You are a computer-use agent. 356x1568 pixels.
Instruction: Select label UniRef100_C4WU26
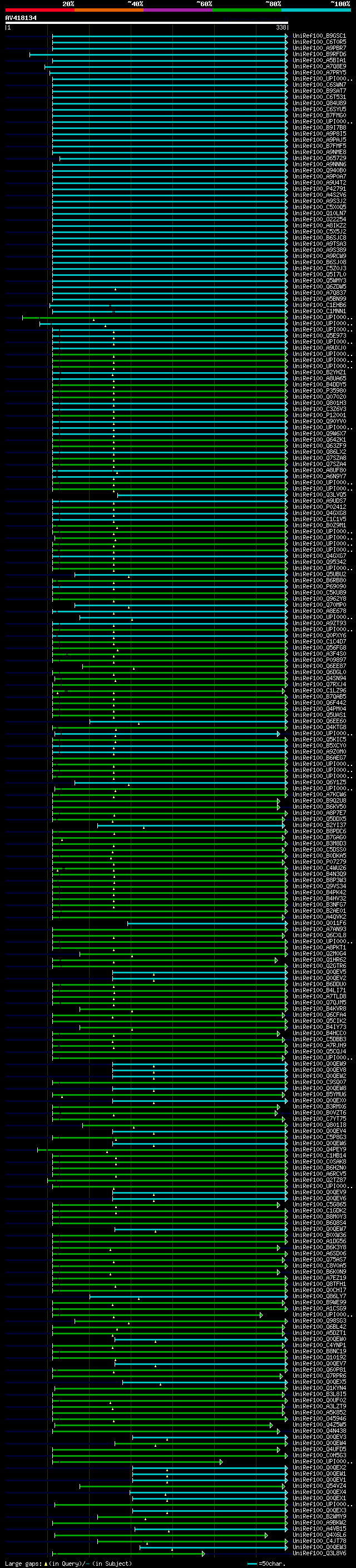[319, 868]
